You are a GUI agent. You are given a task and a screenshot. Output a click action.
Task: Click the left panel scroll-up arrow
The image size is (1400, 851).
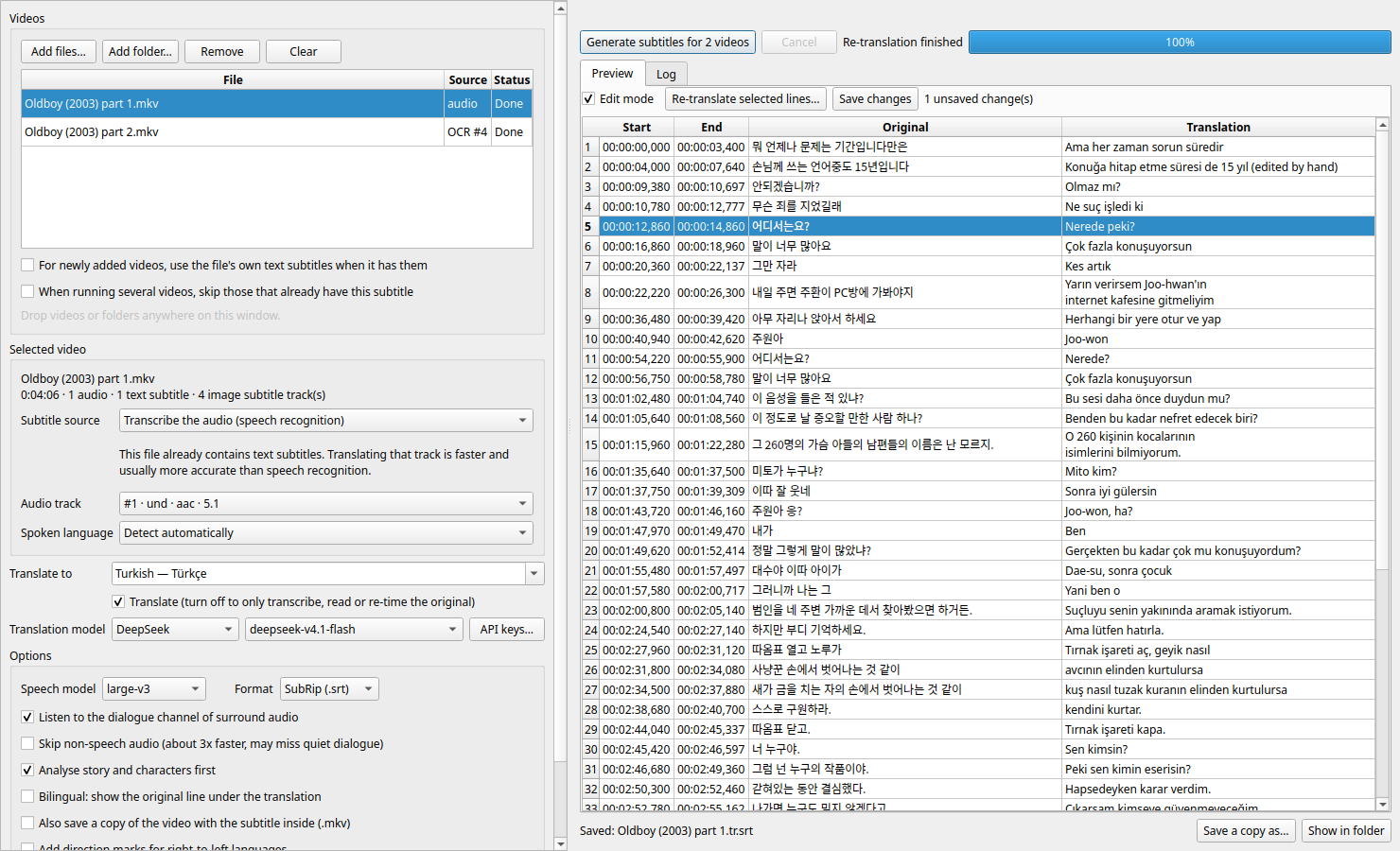pyautogui.click(x=560, y=9)
